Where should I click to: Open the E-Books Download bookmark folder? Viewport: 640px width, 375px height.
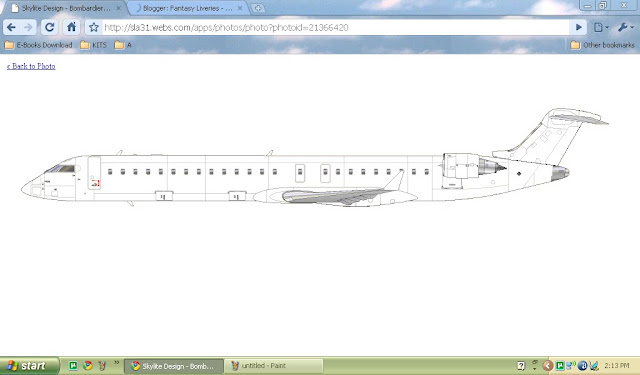coord(38,45)
